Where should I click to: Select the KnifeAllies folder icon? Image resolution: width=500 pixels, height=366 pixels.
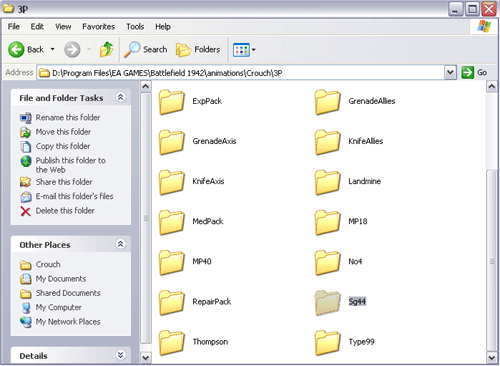pyautogui.click(x=327, y=142)
